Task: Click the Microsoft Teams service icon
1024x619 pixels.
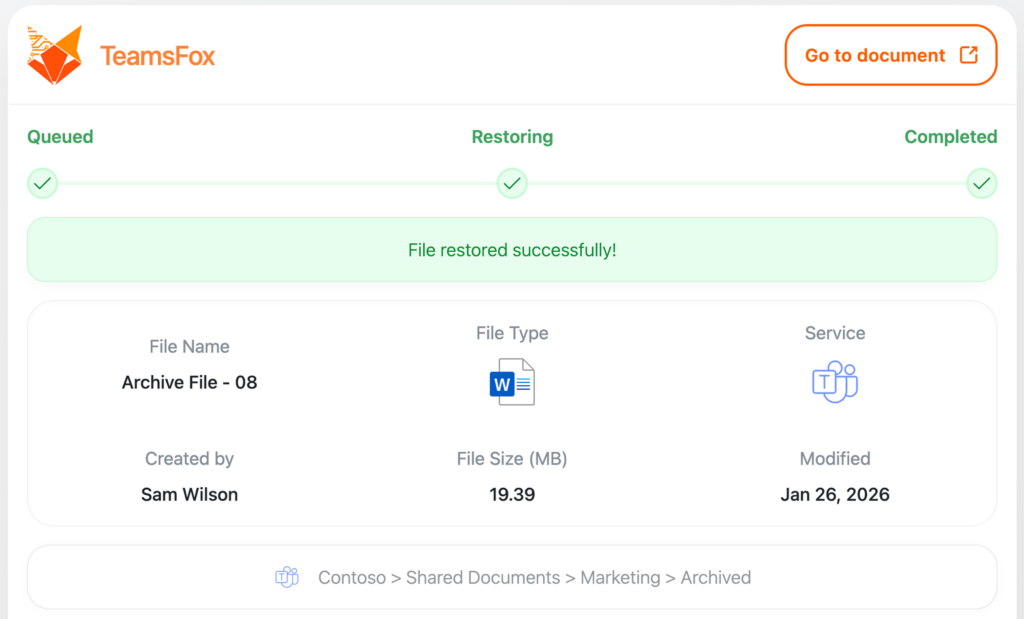Action: coord(835,381)
